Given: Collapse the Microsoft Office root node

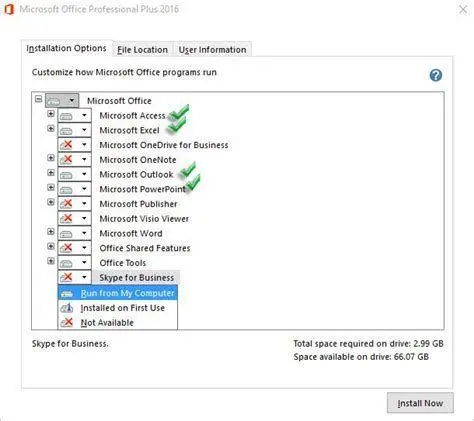Looking at the screenshot, I should click(x=38, y=99).
